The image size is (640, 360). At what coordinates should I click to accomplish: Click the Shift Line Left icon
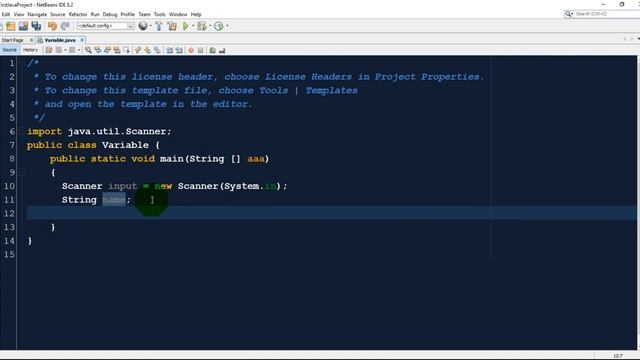pos(169,50)
